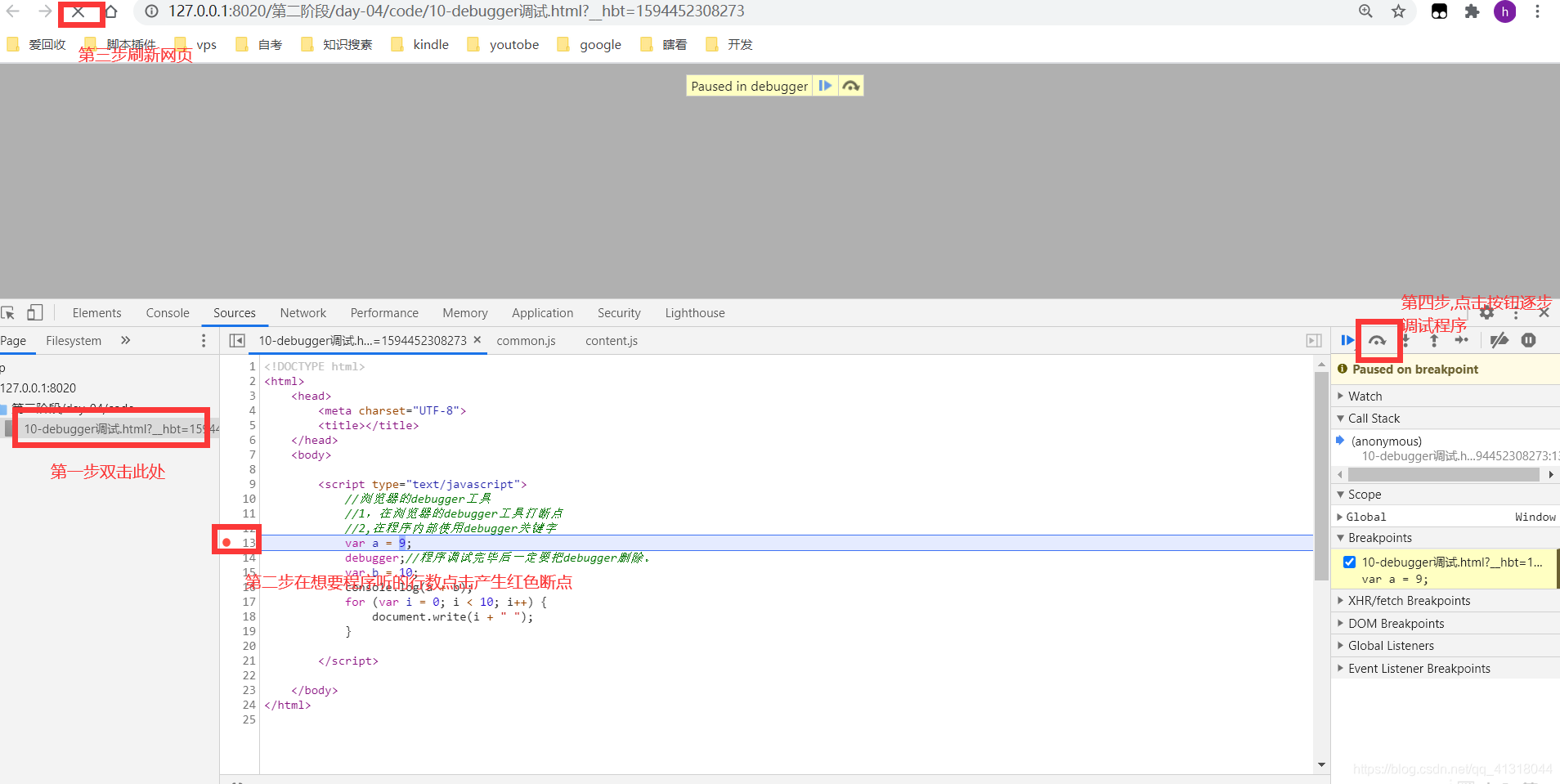This screenshot has width=1560, height=784.
Task: Expand Global Listeners section
Action: 1446,645
